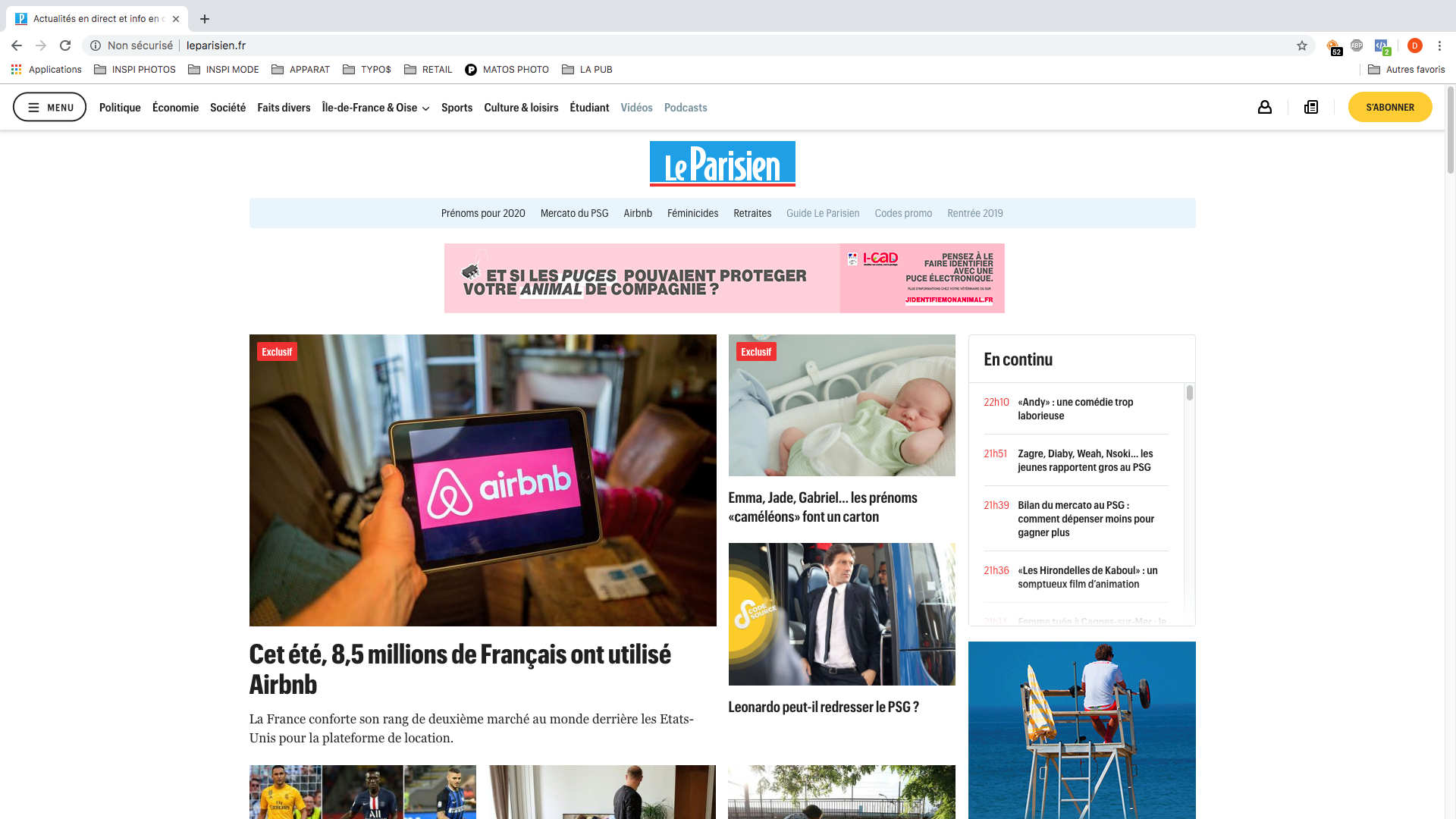Reload the page with the refresh icon
This screenshot has width=1456, height=819.
[x=65, y=45]
